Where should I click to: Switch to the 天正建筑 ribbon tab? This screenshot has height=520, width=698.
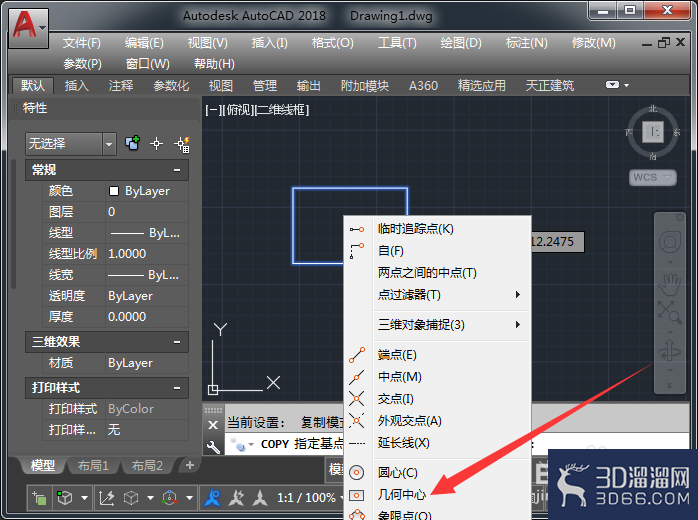pos(550,85)
